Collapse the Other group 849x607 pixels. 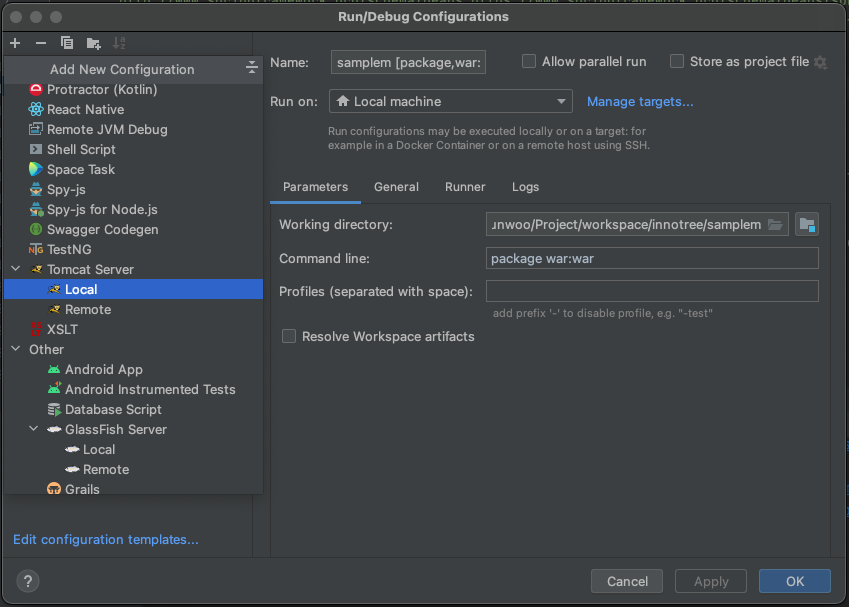[16, 349]
